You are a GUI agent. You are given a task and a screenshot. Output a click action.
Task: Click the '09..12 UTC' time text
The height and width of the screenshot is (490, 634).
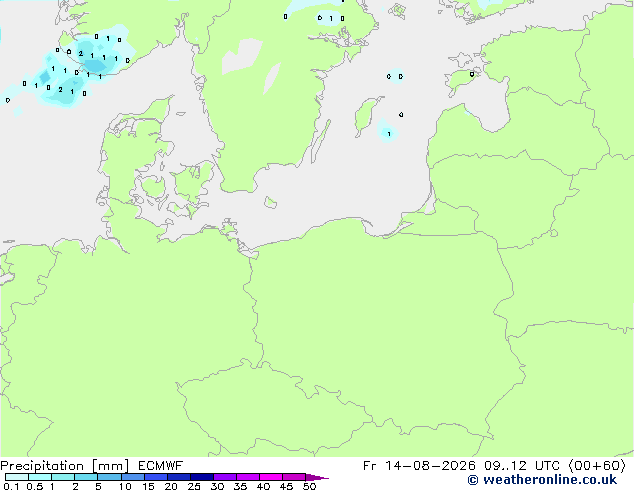[x=521, y=466]
